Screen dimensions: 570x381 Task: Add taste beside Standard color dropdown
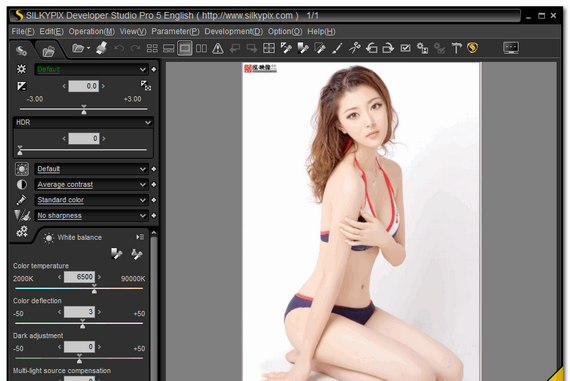coord(154,200)
